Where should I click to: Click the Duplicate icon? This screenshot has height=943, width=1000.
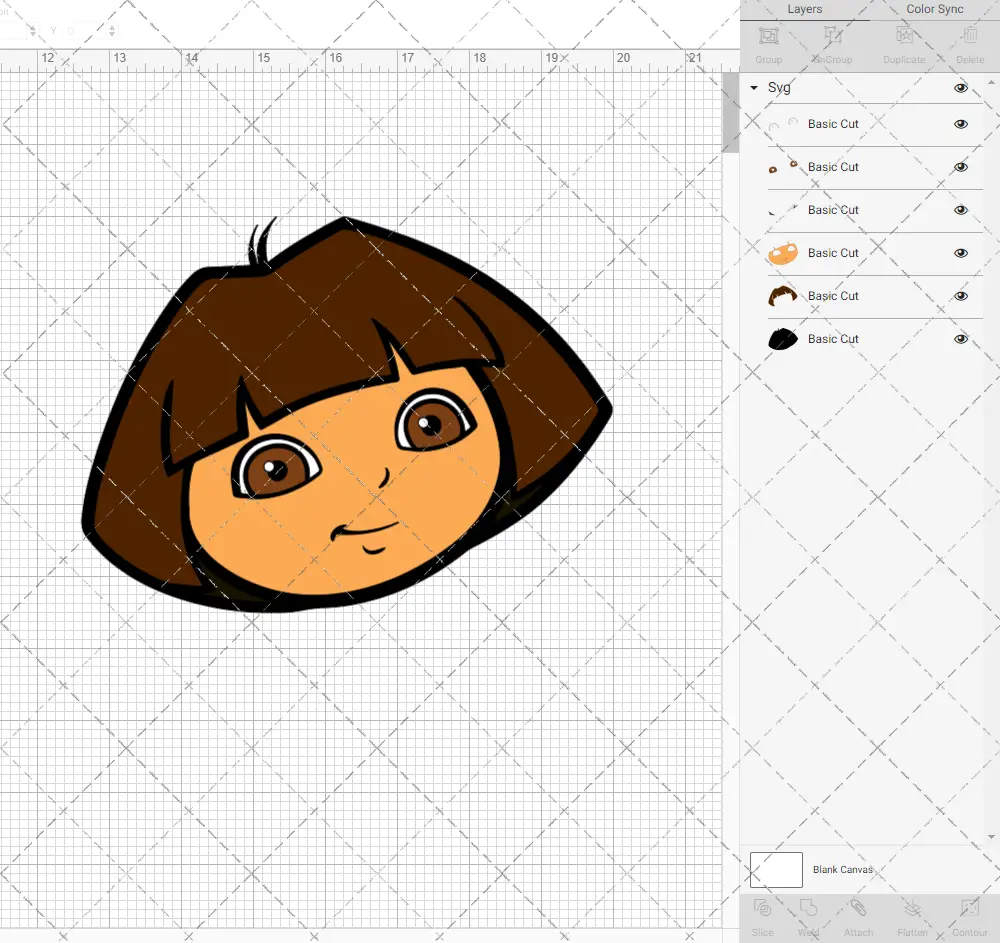click(904, 37)
